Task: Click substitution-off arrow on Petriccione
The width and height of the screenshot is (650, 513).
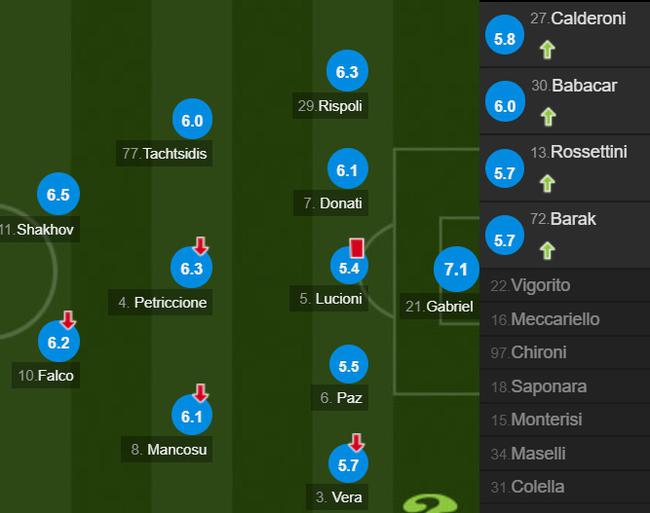Action: point(201,246)
